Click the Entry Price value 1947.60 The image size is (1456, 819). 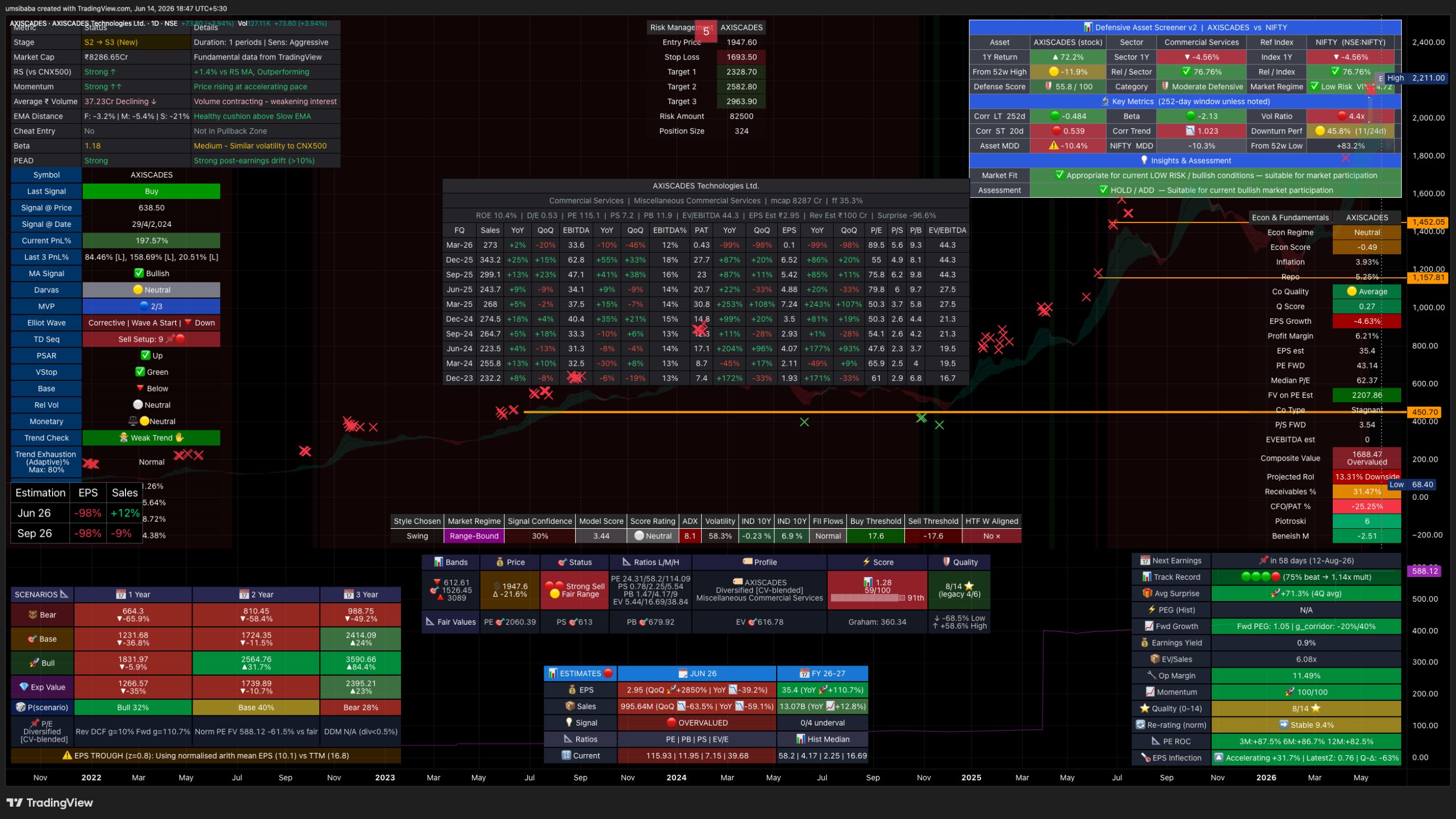741,43
